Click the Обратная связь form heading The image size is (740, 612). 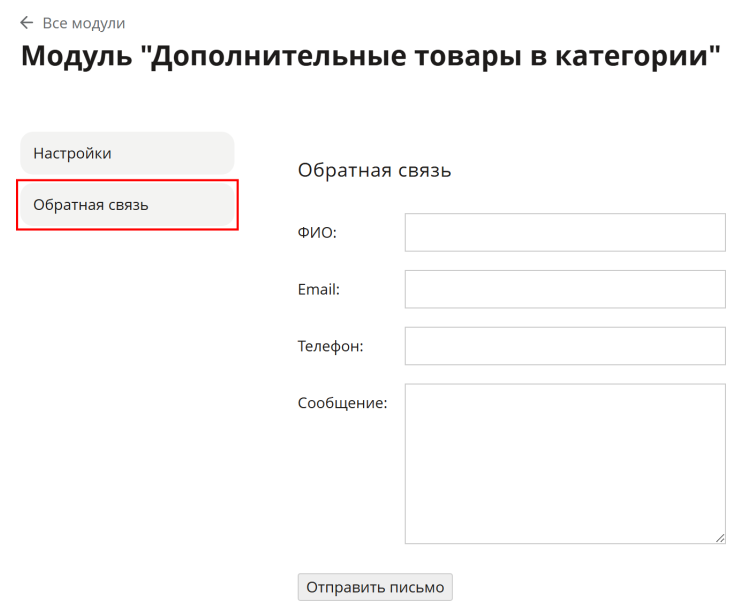pos(374,170)
